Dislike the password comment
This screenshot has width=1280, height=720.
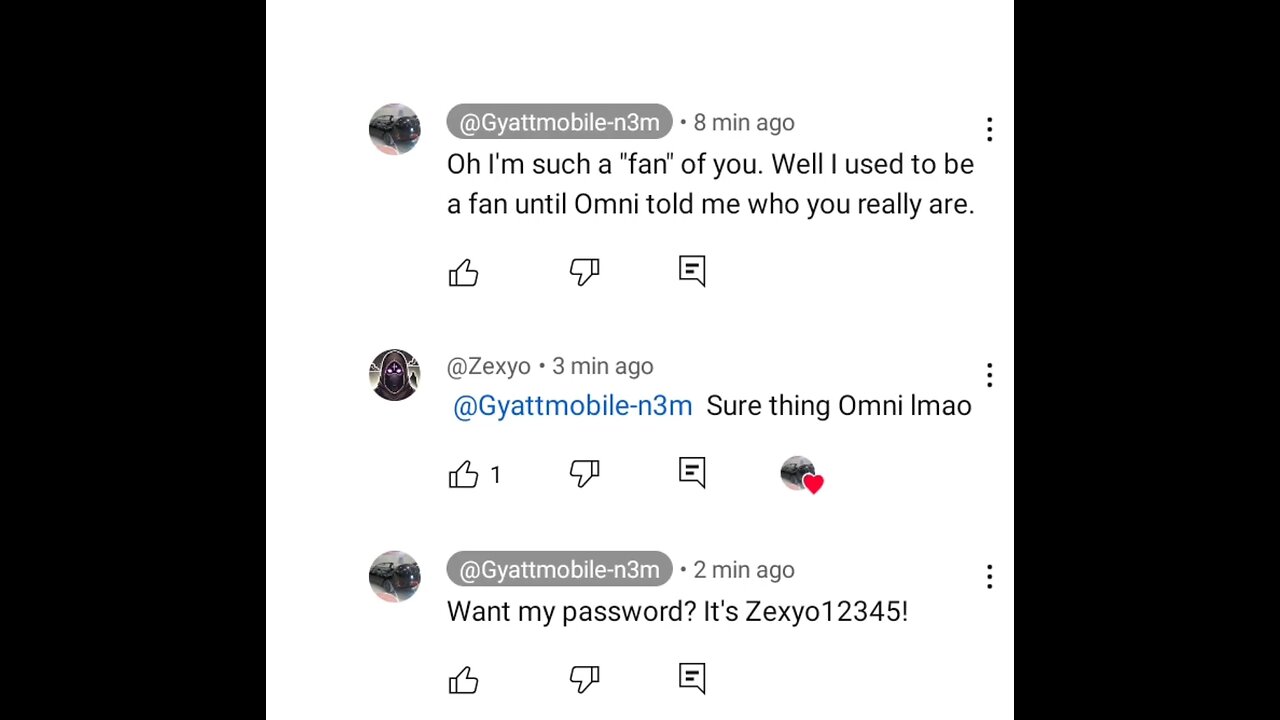pyautogui.click(x=584, y=680)
